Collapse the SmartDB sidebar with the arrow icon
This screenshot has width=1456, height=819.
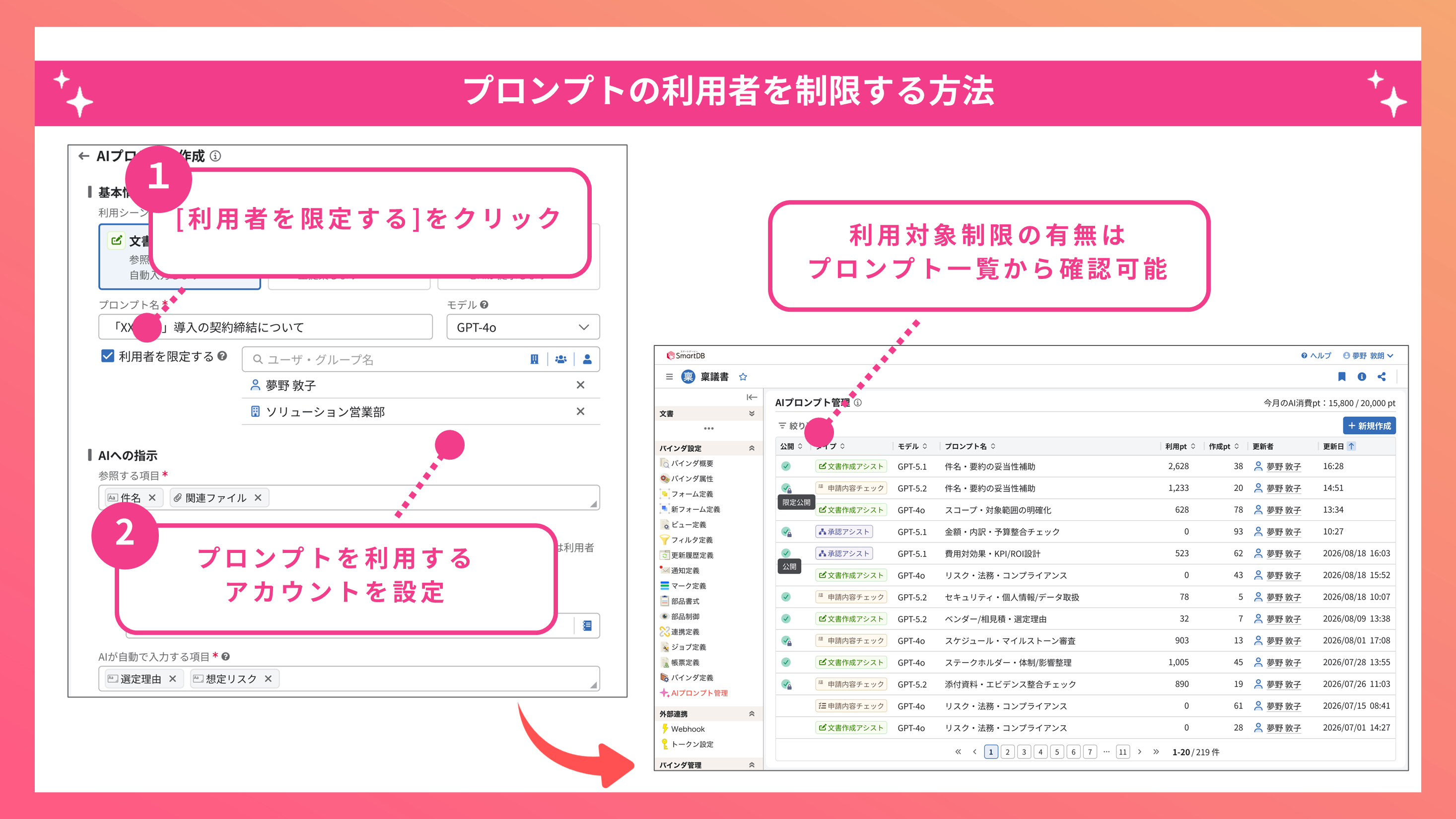[751, 398]
